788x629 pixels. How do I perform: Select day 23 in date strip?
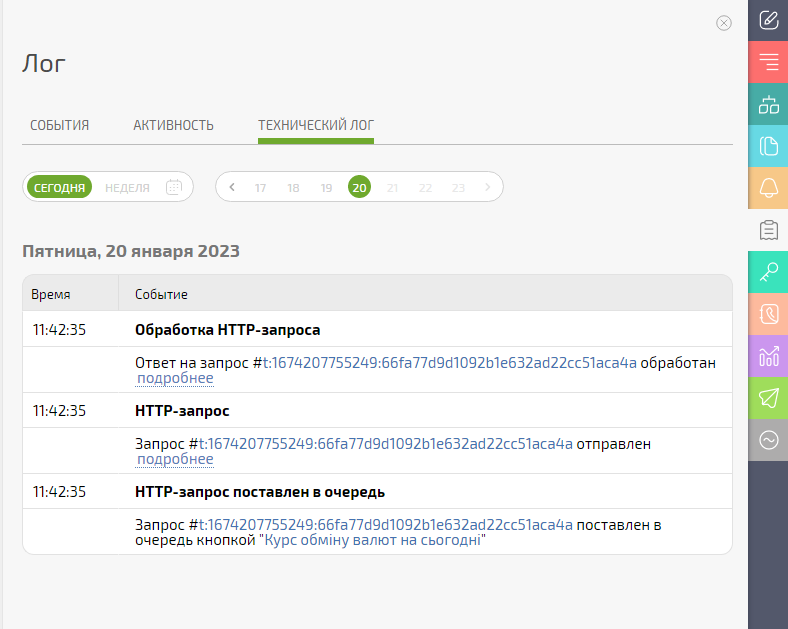pos(458,188)
